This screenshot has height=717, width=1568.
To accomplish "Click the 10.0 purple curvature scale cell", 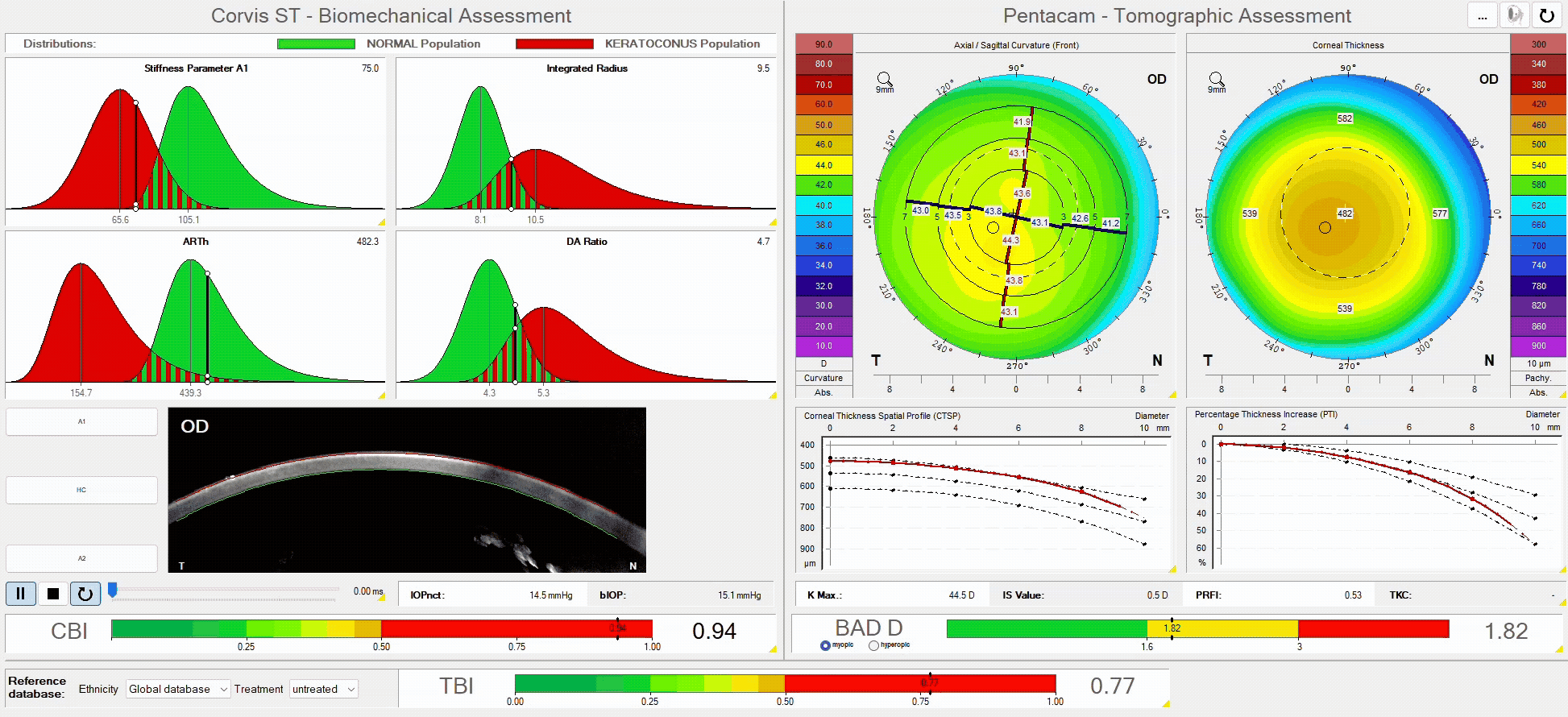I will tap(823, 346).
